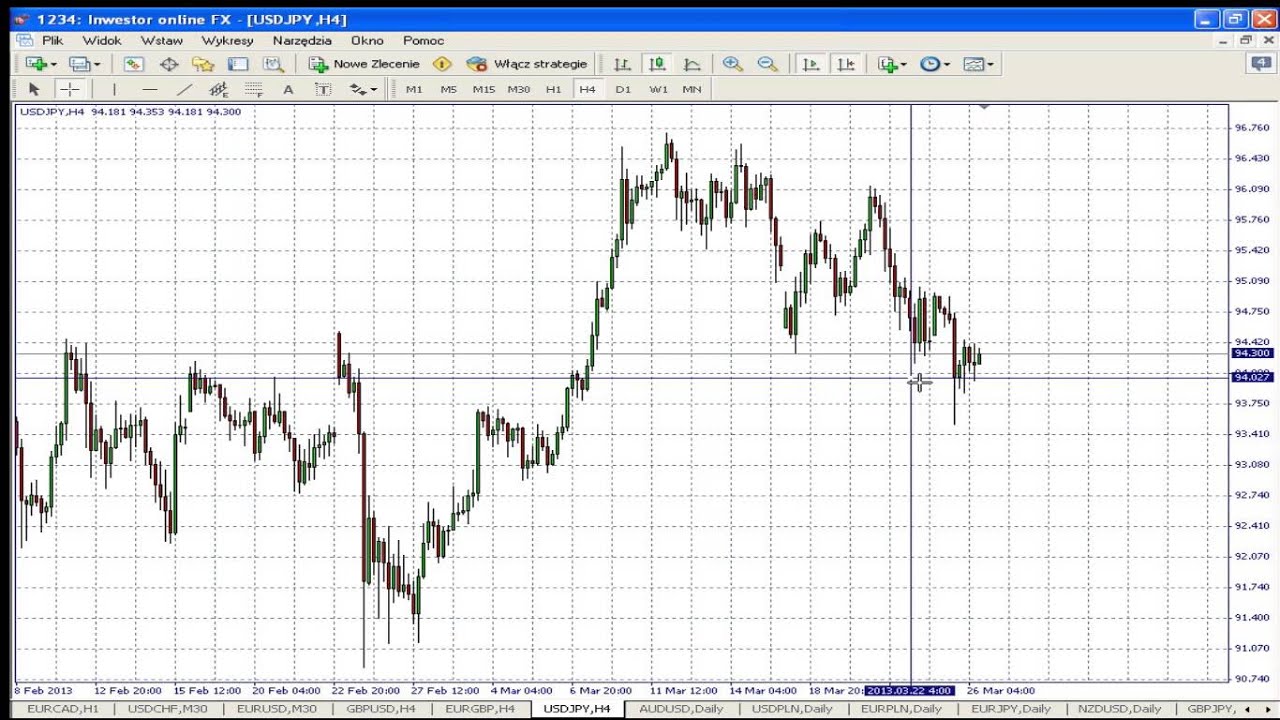Open the Plik menu
This screenshot has height=720, width=1280.
53,40
